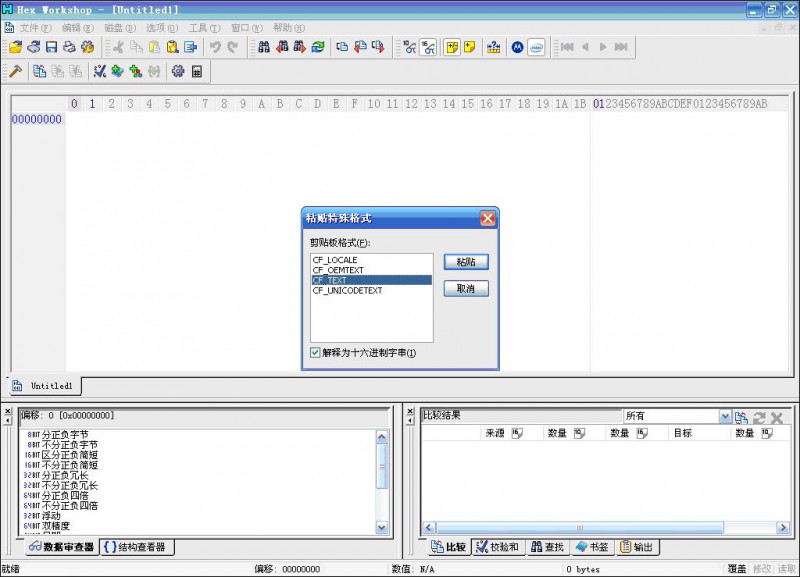Screen dimensions: 800x577
Task: Open the 所有 filter dropdown
Action: [724, 416]
